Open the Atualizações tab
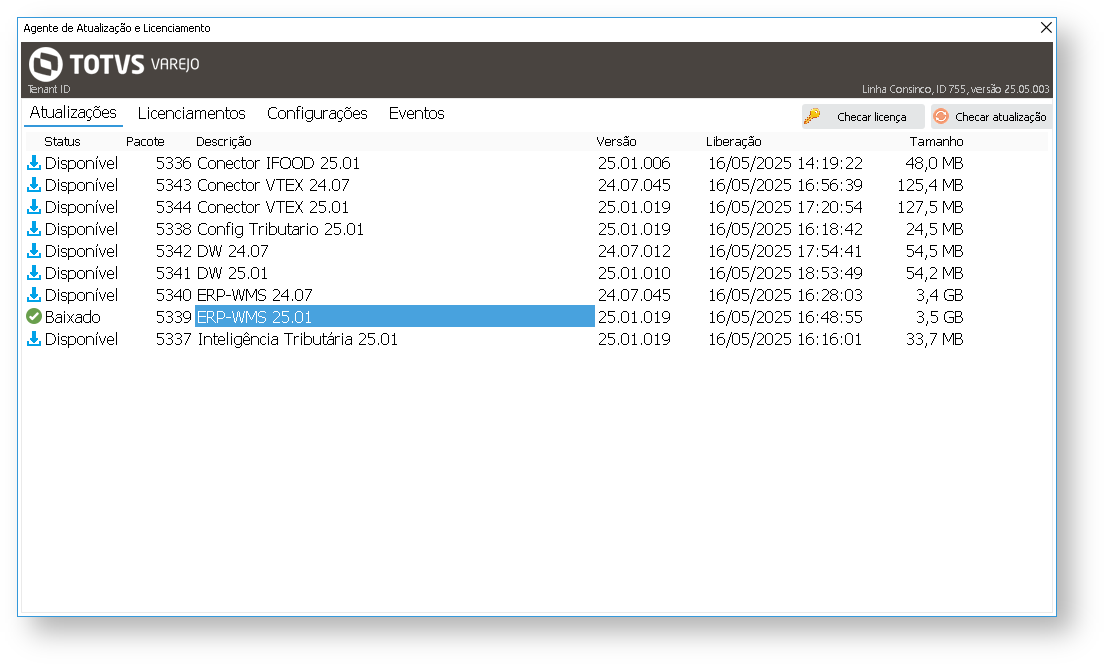The height and width of the screenshot is (665, 1105). point(73,113)
